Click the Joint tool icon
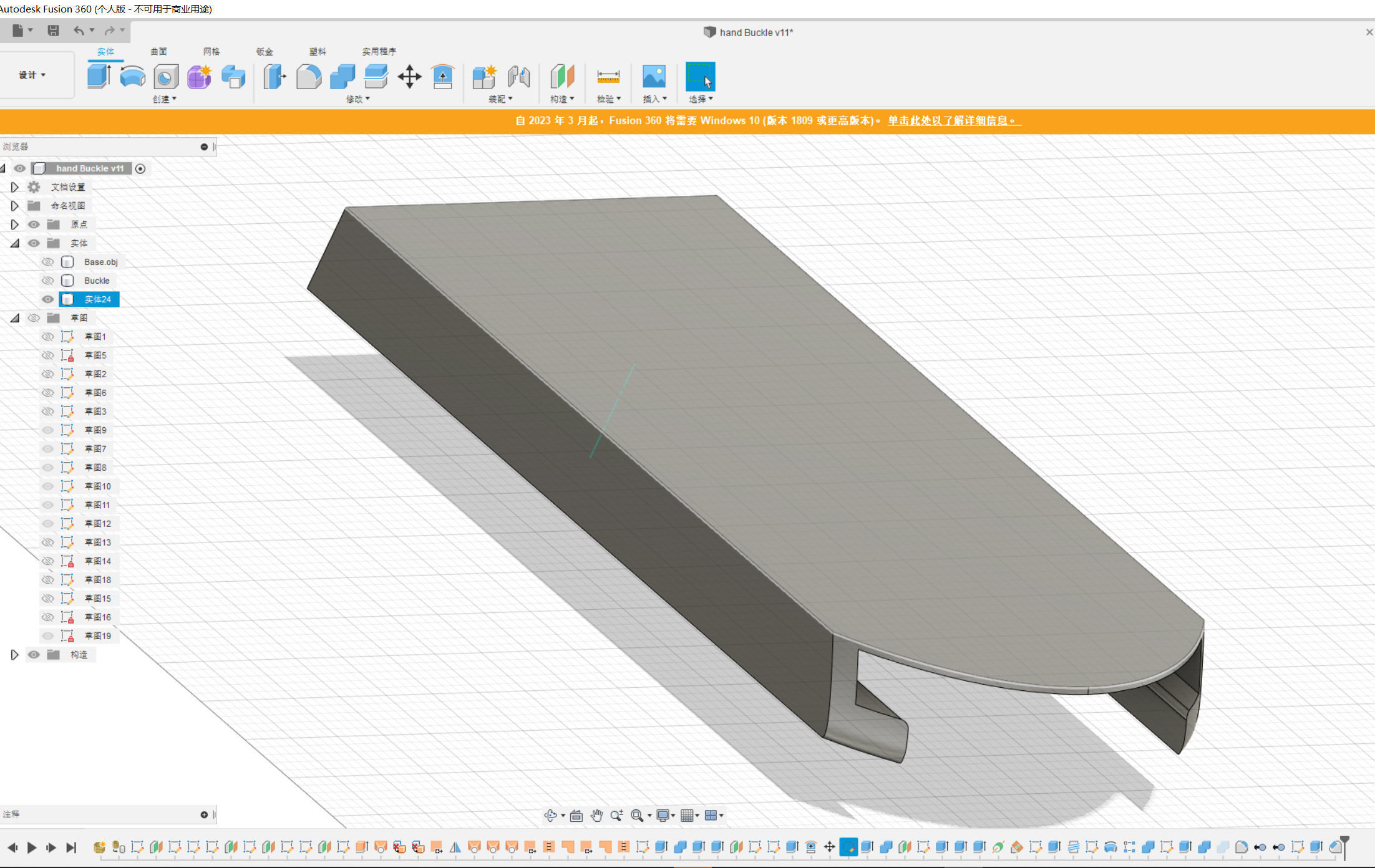Viewport: 1375px width, 868px height. click(x=518, y=77)
